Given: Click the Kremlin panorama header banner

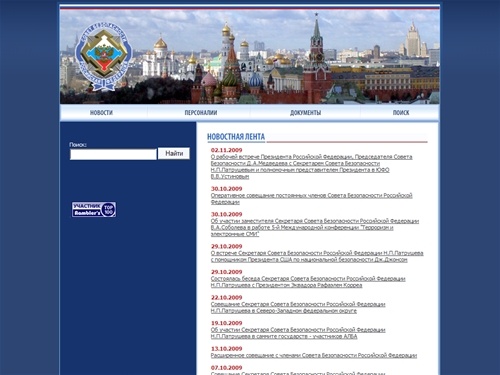Looking at the screenshot, I should click(250, 57).
